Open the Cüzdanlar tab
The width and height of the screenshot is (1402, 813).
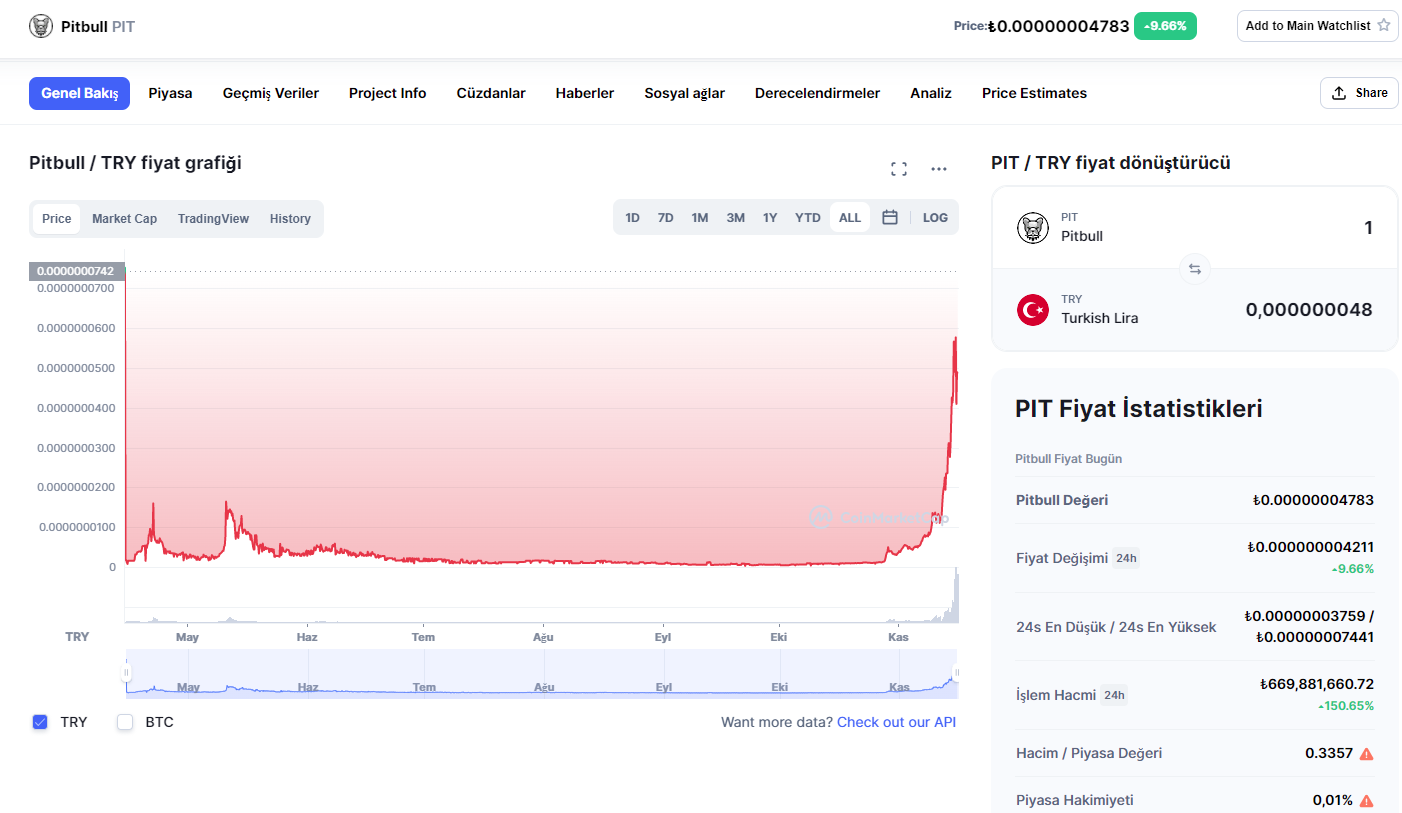[x=491, y=93]
